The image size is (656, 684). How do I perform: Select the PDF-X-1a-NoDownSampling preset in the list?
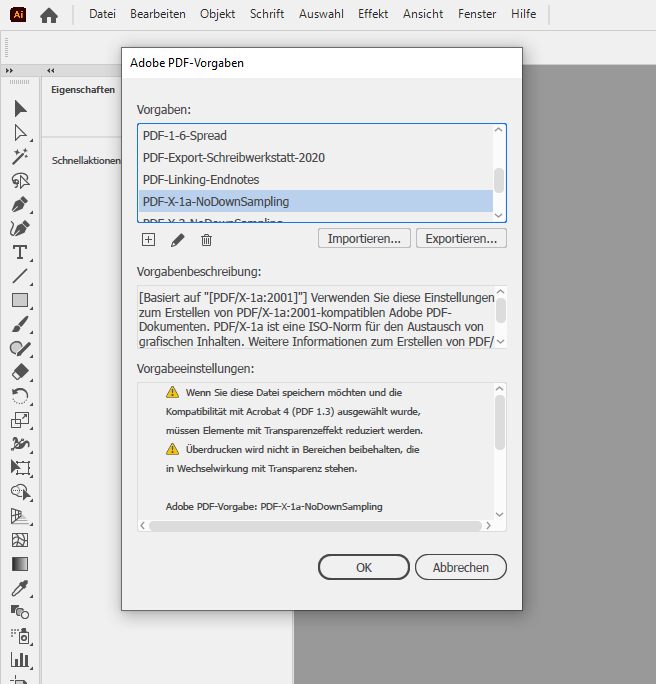point(316,202)
